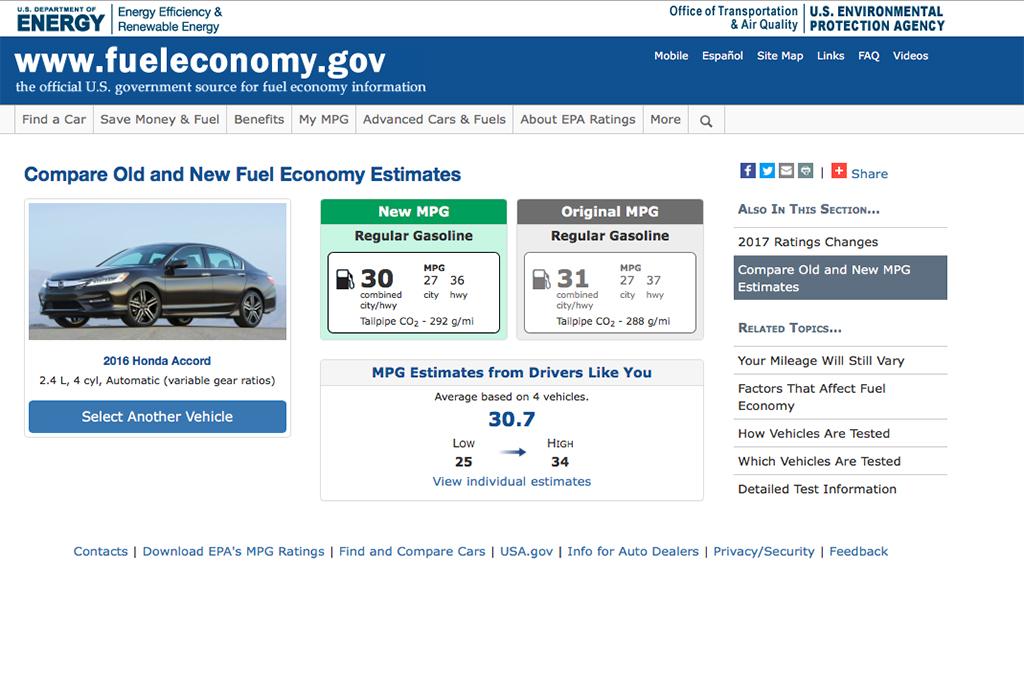Screen dimensions: 1024x683
Task: Open Info for Auto Dealers link
Action: (633, 551)
